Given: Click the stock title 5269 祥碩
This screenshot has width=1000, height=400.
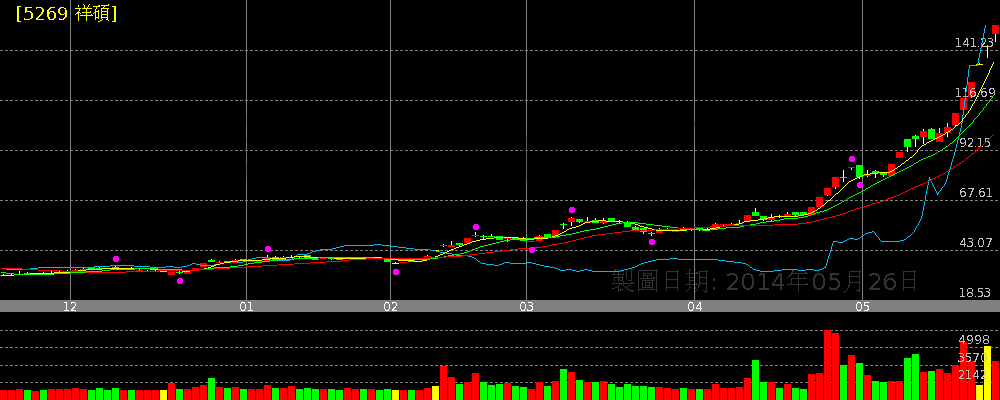Looking at the screenshot, I should tap(66, 14).
